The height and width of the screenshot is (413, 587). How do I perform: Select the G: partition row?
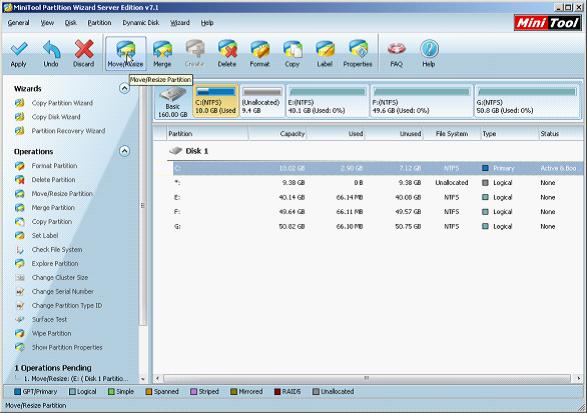(378, 227)
